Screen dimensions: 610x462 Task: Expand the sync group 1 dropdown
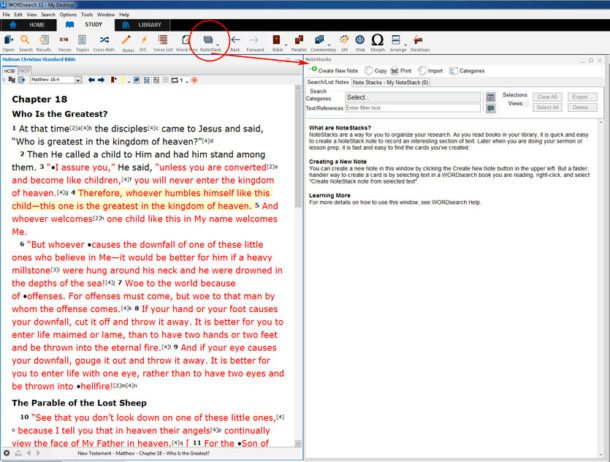[x=187, y=81]
